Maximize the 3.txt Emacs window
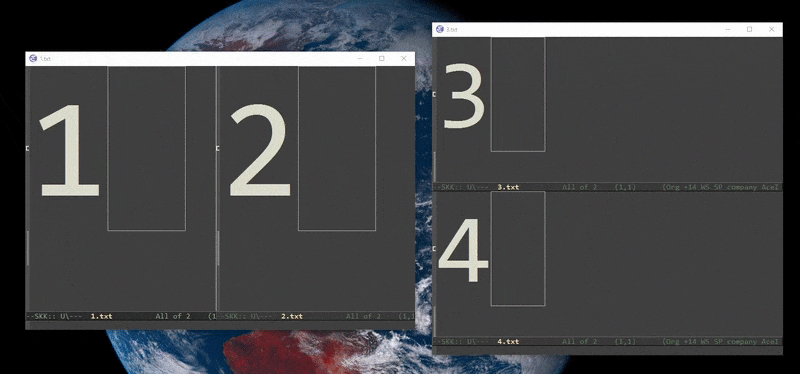 749,30
